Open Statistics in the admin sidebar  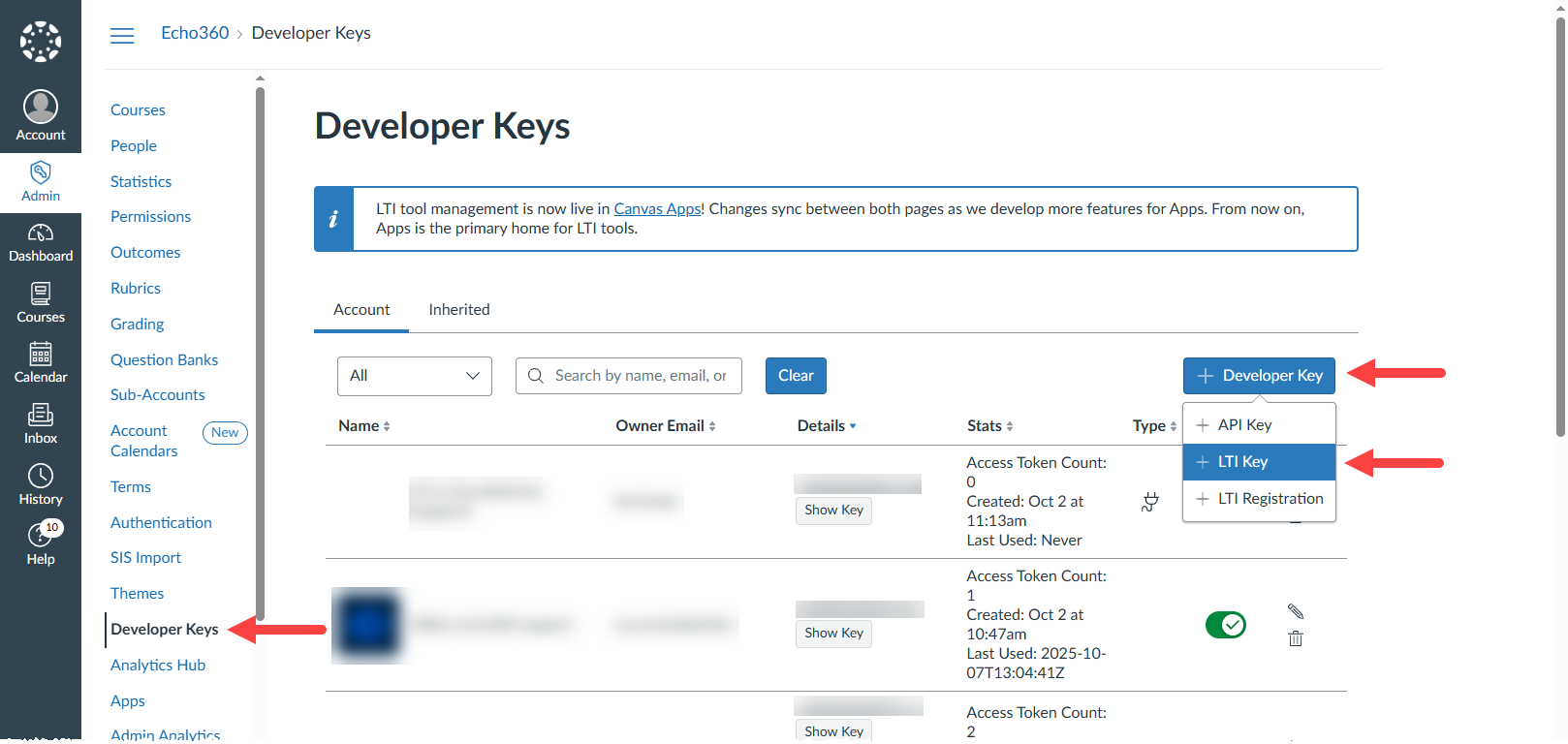pos(141,182)
